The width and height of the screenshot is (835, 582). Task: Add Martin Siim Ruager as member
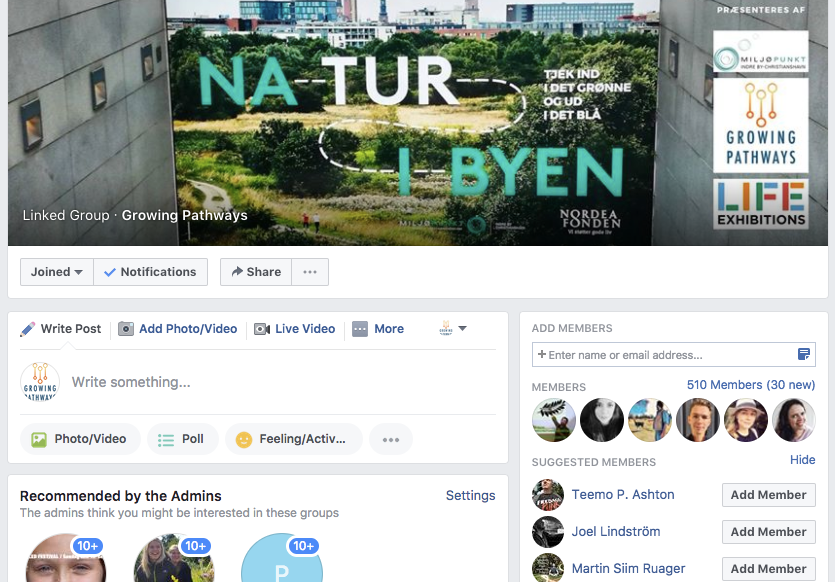pyautogui.click(x=768, y=569)
